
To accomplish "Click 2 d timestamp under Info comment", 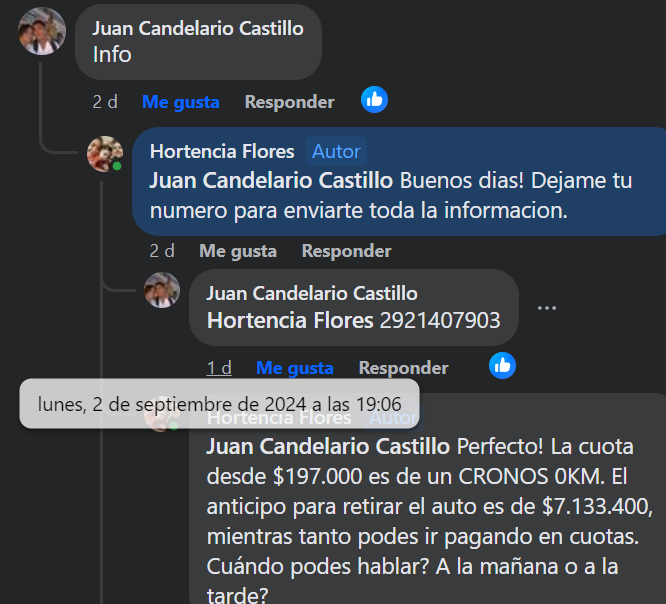I will tap(105, 102).
